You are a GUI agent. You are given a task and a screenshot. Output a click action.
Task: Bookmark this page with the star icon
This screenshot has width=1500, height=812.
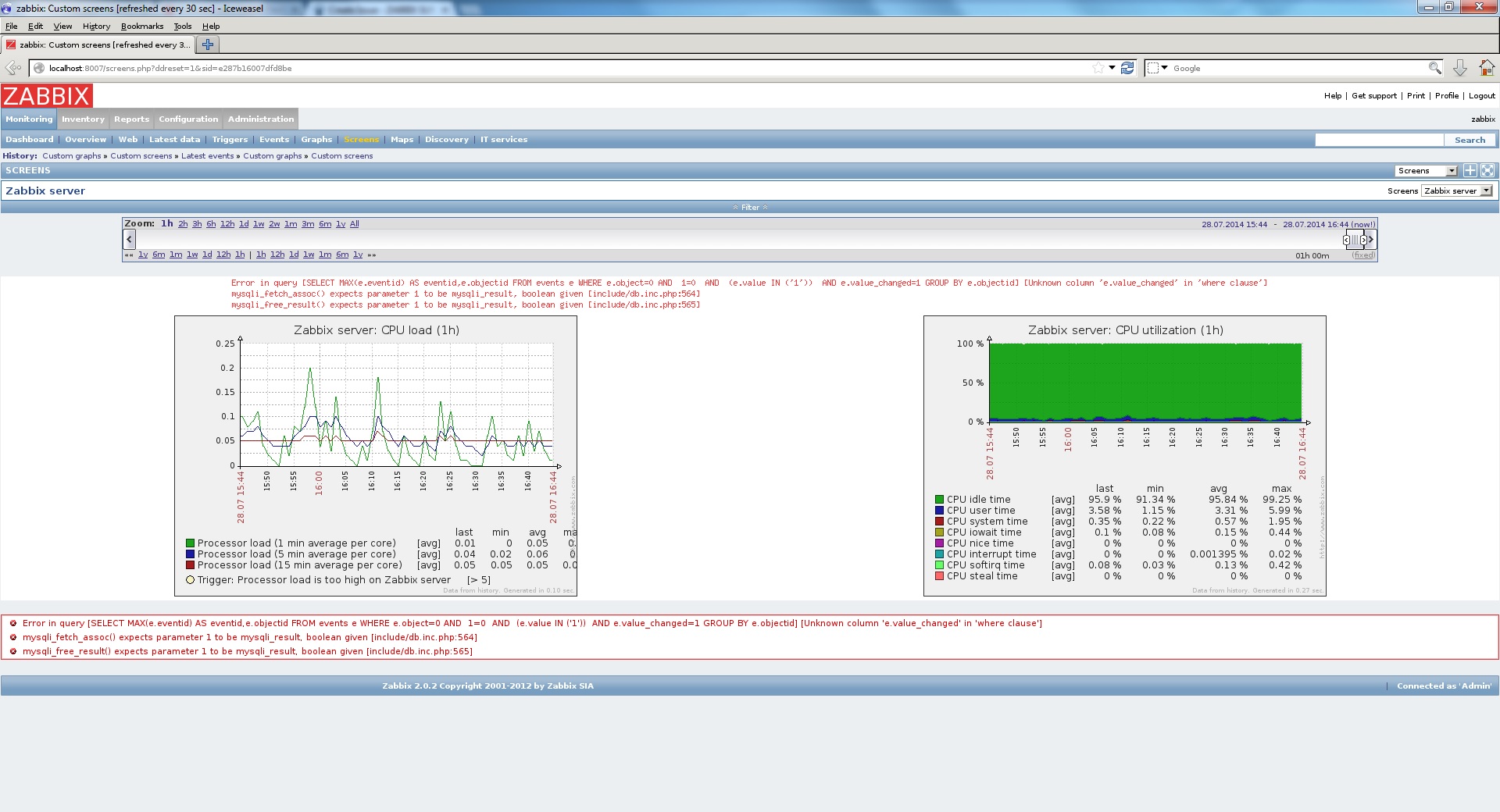point(1098,68)
